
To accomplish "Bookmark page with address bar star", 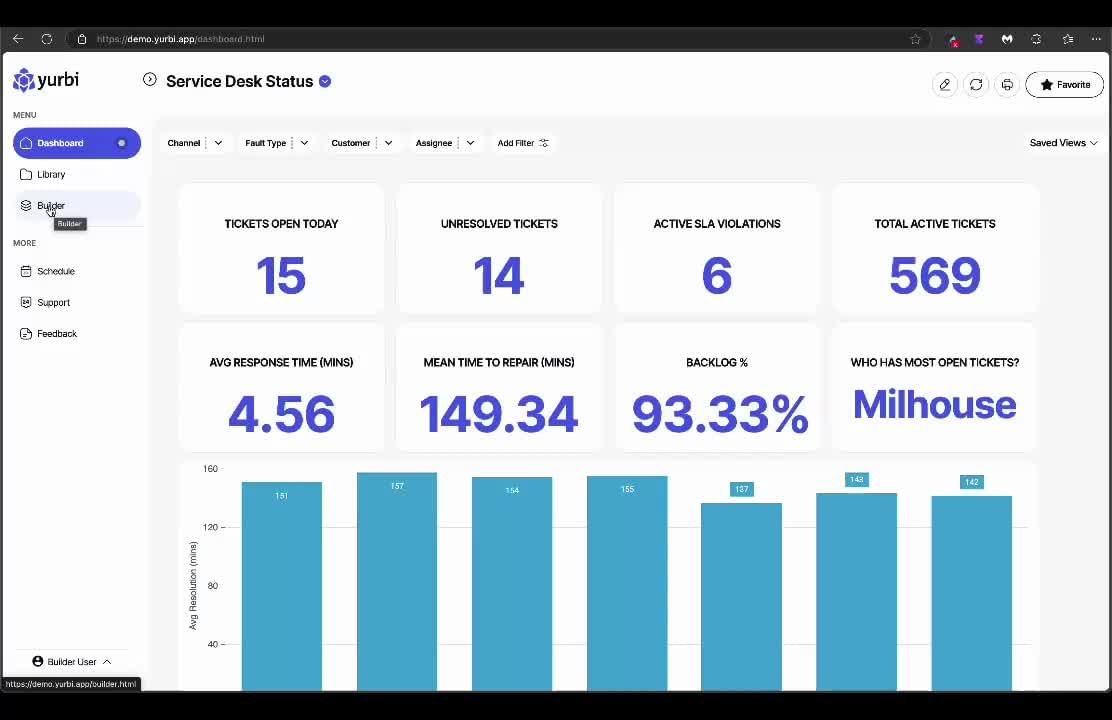I will pos(915,39).
